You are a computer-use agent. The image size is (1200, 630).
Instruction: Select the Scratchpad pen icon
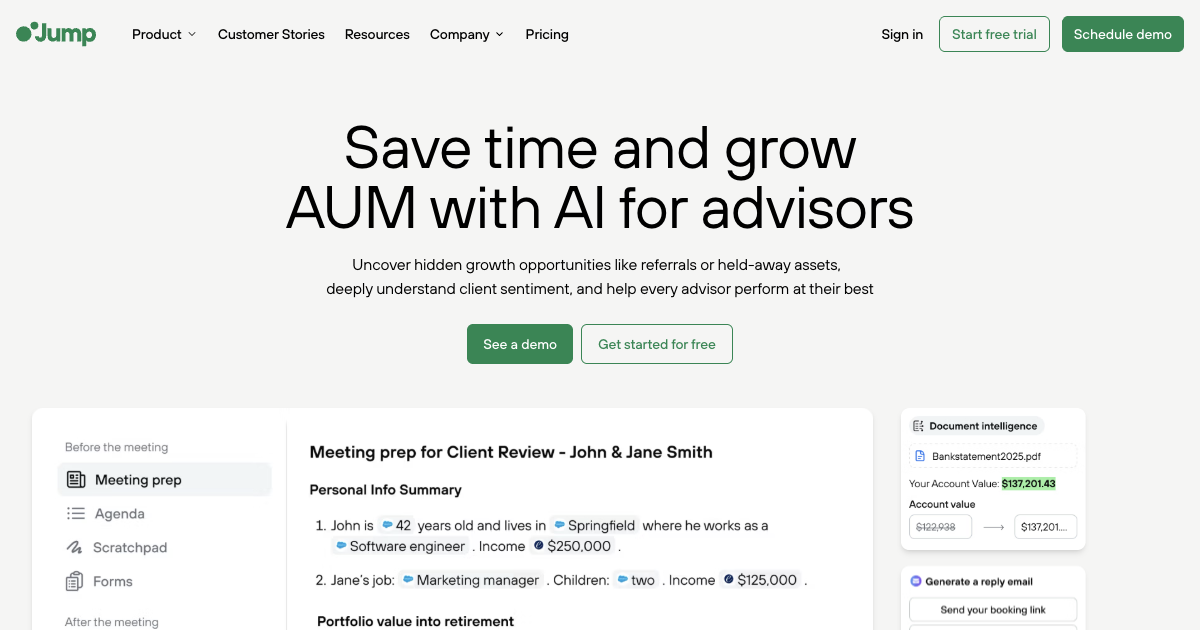[77, 547]
